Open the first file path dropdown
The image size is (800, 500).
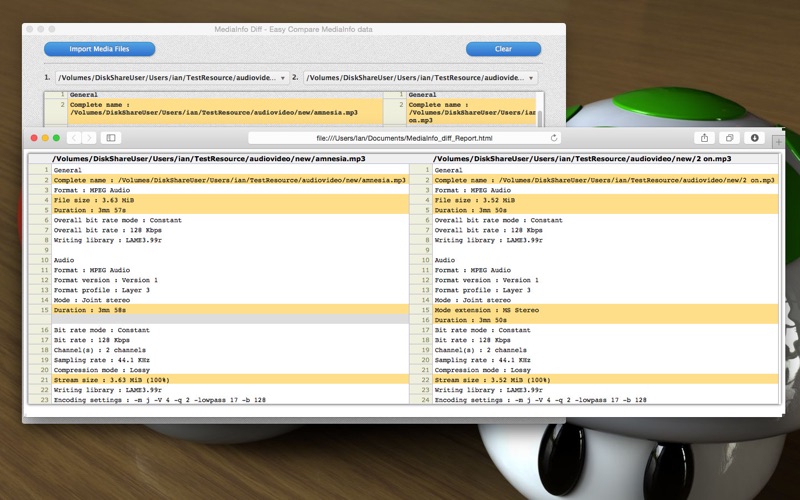click(172, 78)
